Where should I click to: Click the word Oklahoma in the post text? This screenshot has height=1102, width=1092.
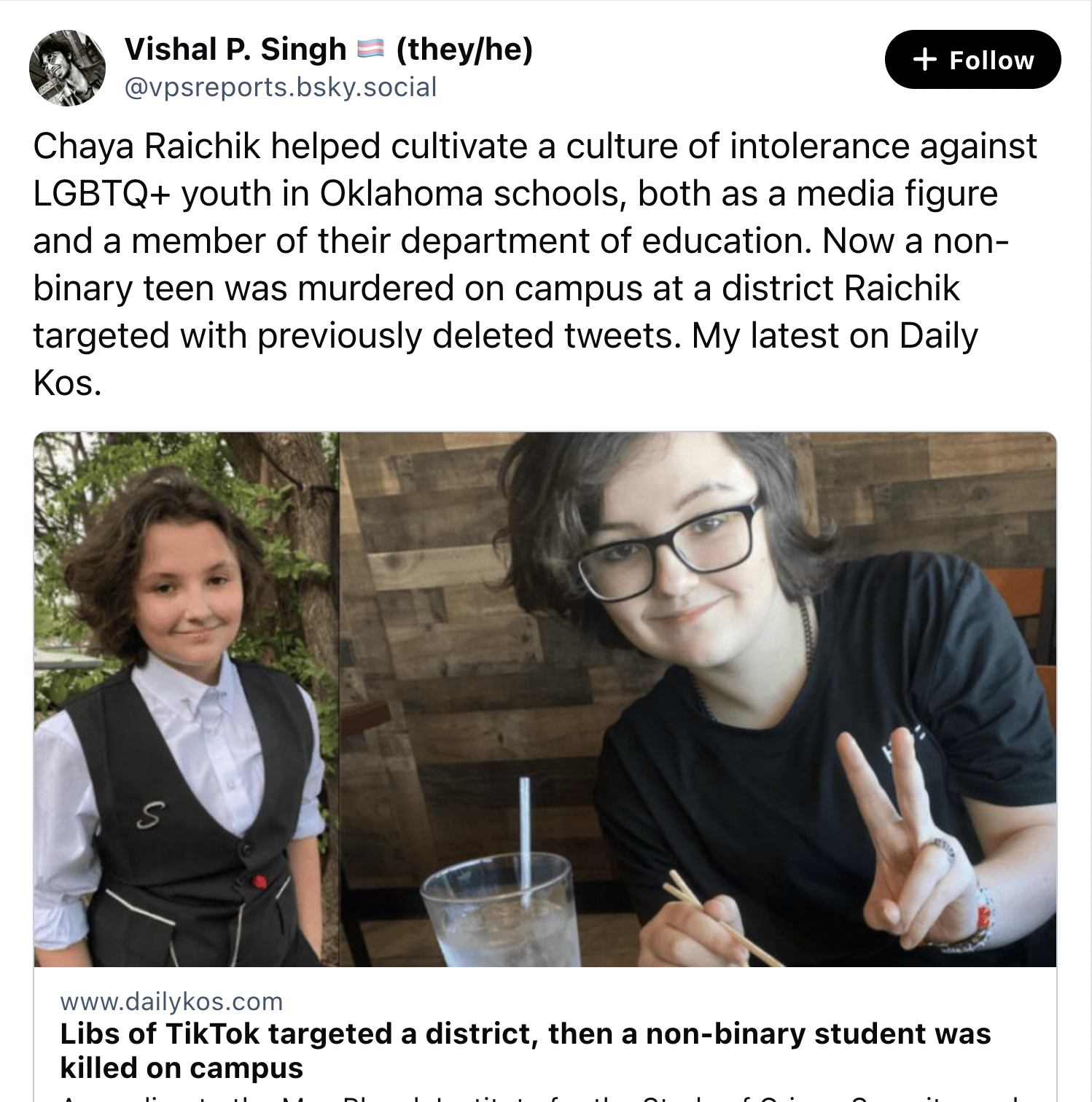point(401,194)
